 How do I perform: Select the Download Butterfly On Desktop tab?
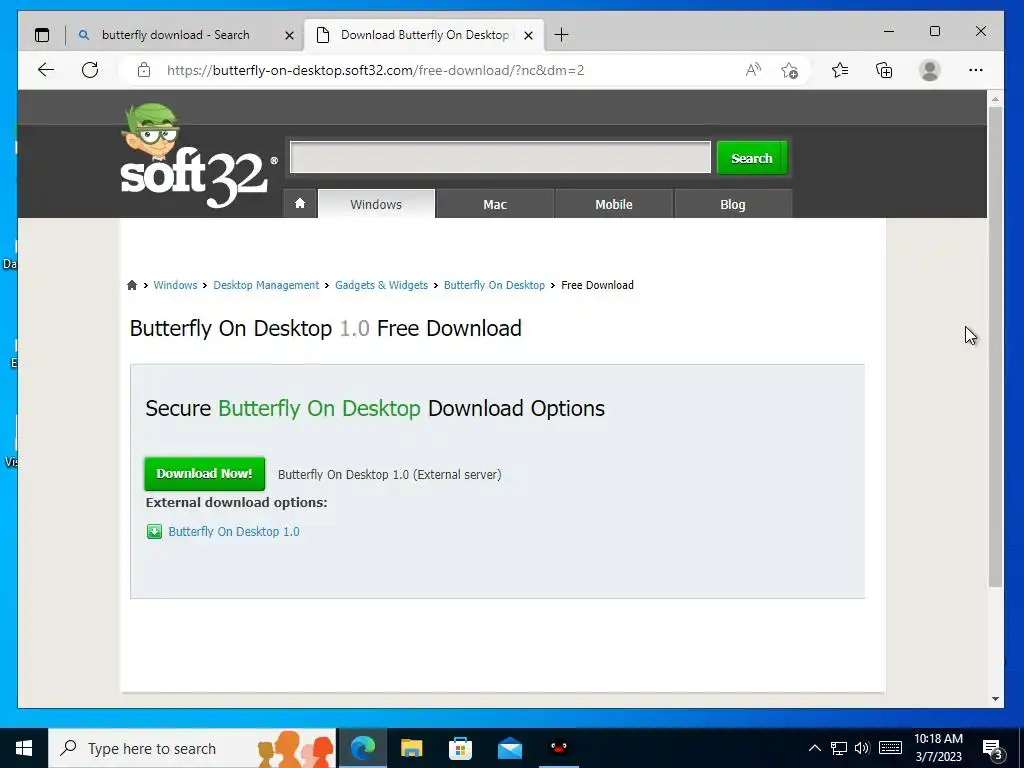coord(424,35)
